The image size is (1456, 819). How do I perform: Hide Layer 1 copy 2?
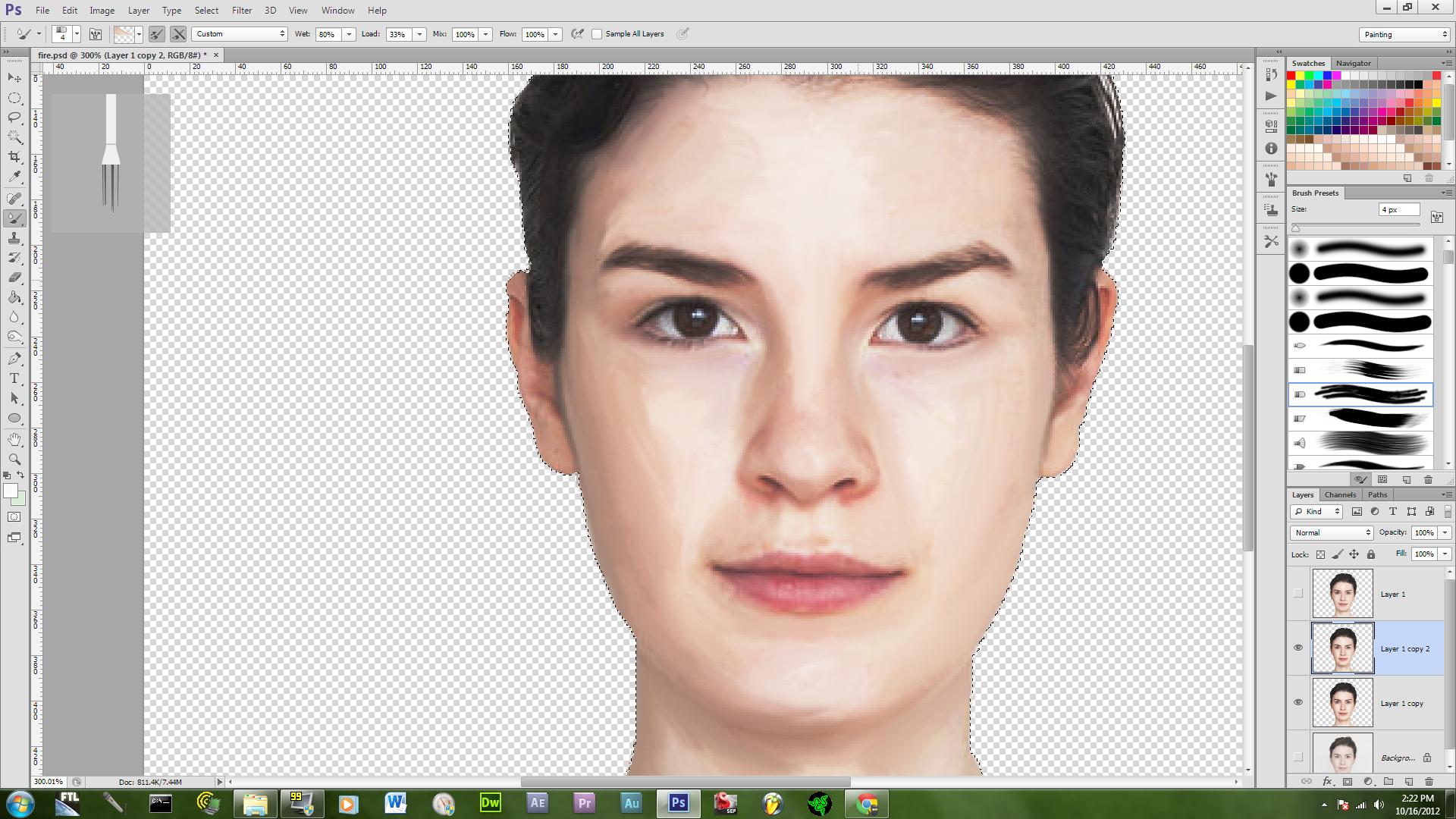(1298, 648)
